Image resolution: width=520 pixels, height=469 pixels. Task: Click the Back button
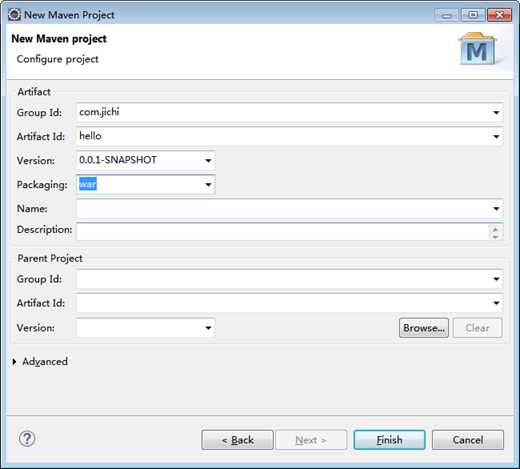click(237, 440)
